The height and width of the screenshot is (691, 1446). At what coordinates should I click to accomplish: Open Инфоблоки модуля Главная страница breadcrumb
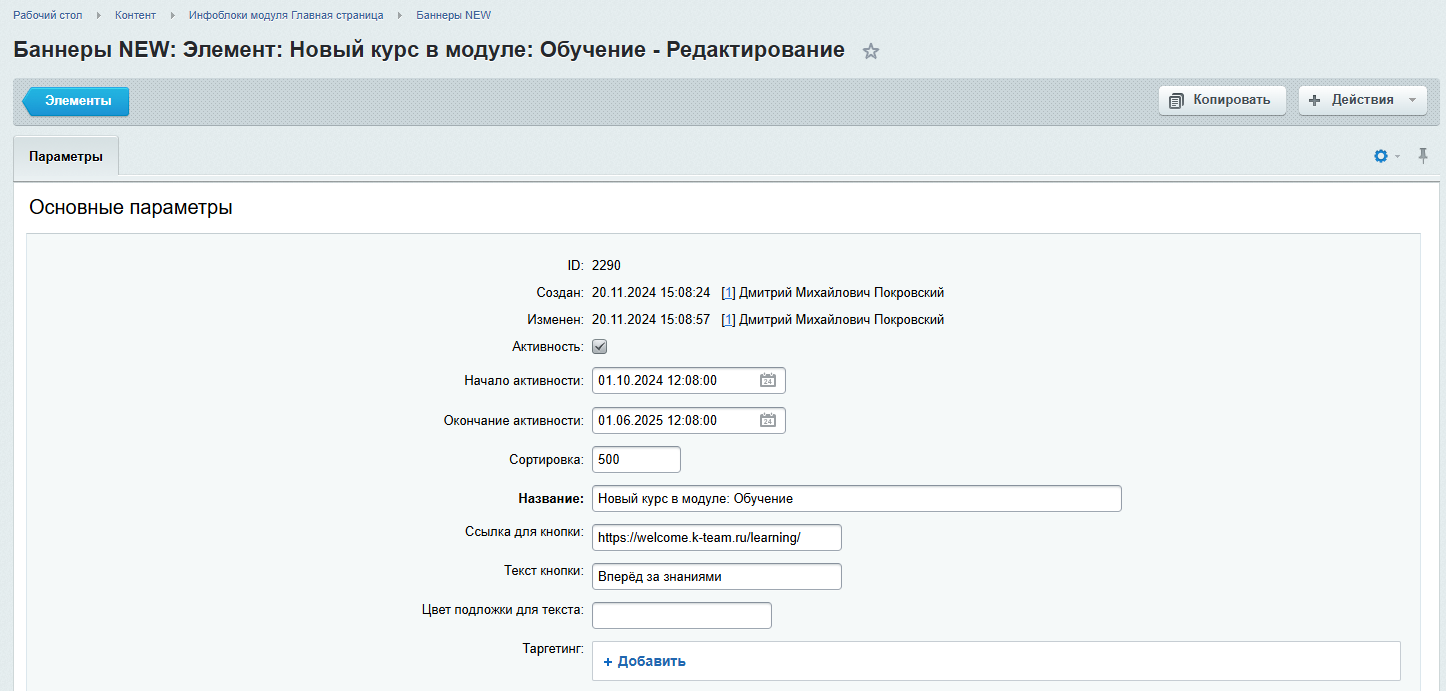[x=286, y=15]
